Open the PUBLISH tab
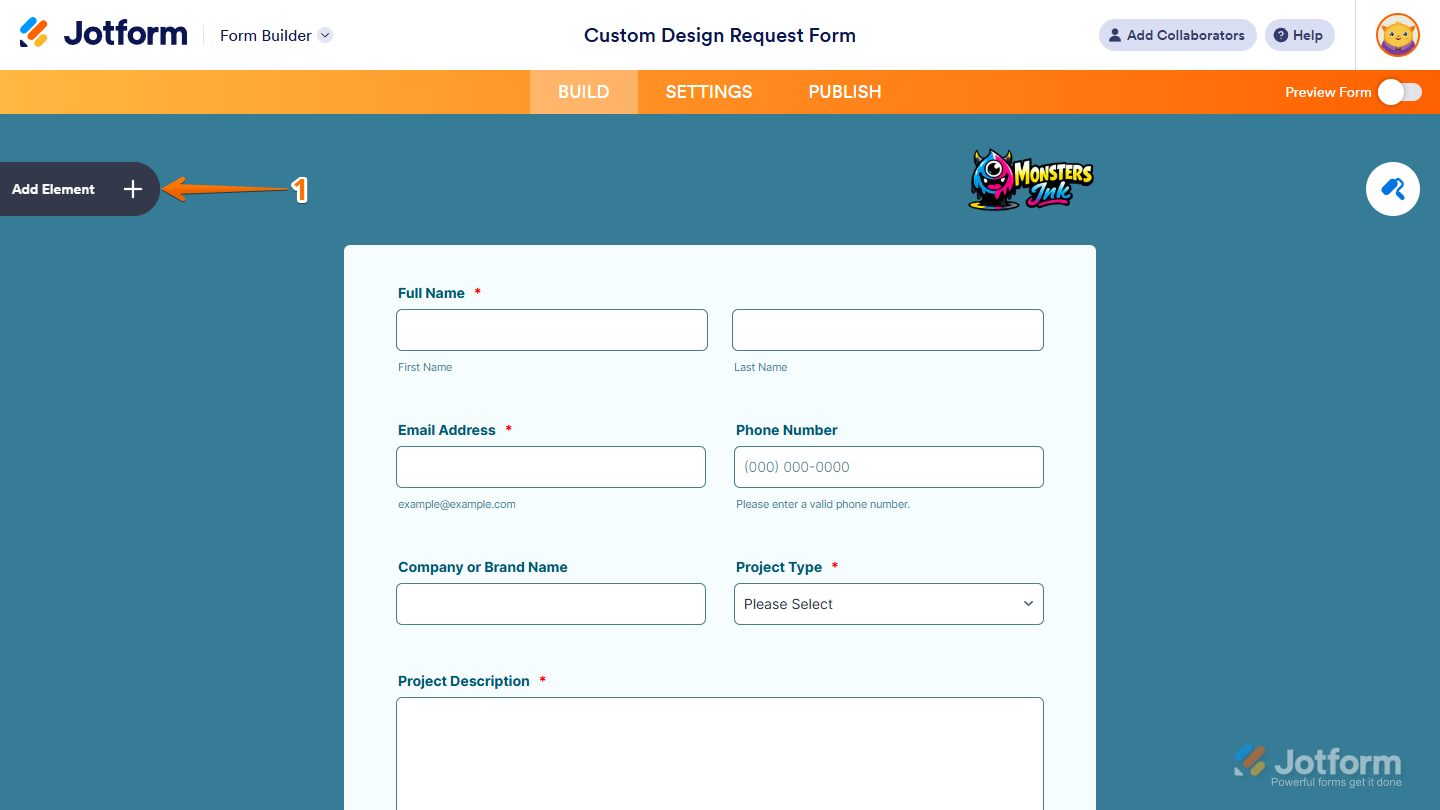The width and height of the screenshot is (1440, 810). [845, 91]
